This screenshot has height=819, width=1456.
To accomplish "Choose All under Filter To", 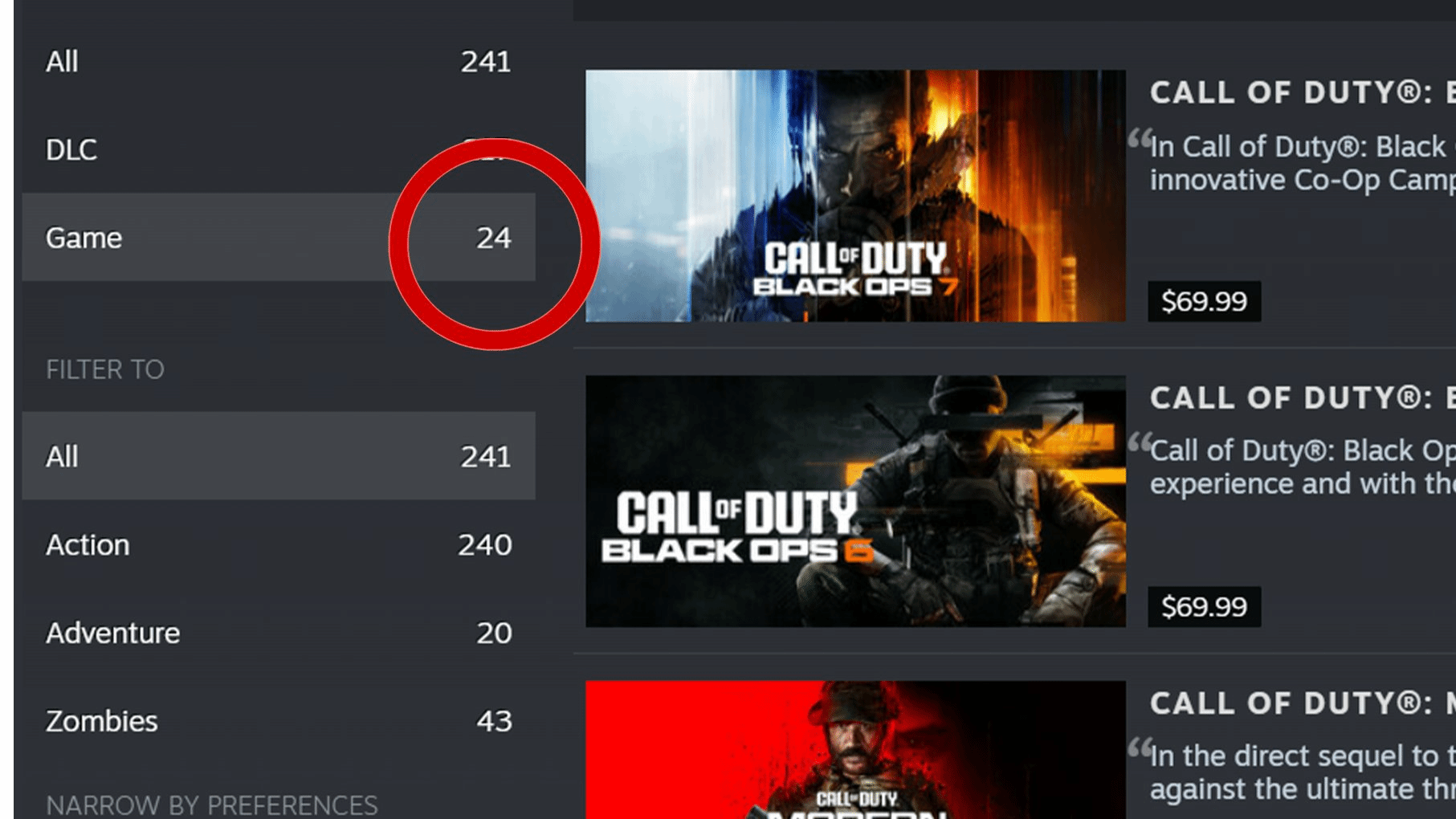I will (x=279, y=456).
